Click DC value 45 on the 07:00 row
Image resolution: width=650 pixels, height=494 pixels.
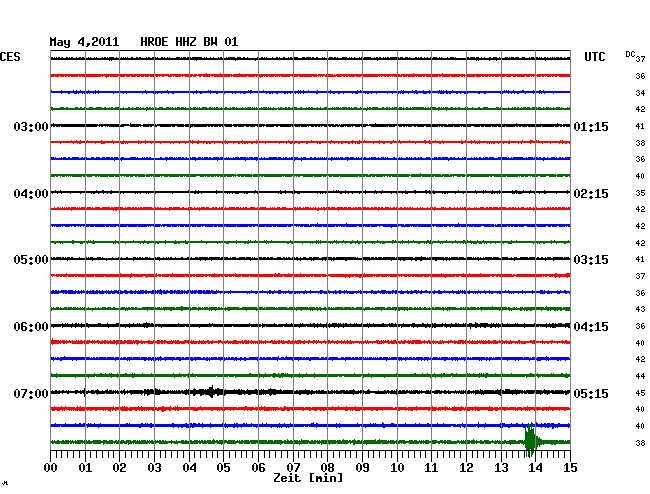click(640, 393)
